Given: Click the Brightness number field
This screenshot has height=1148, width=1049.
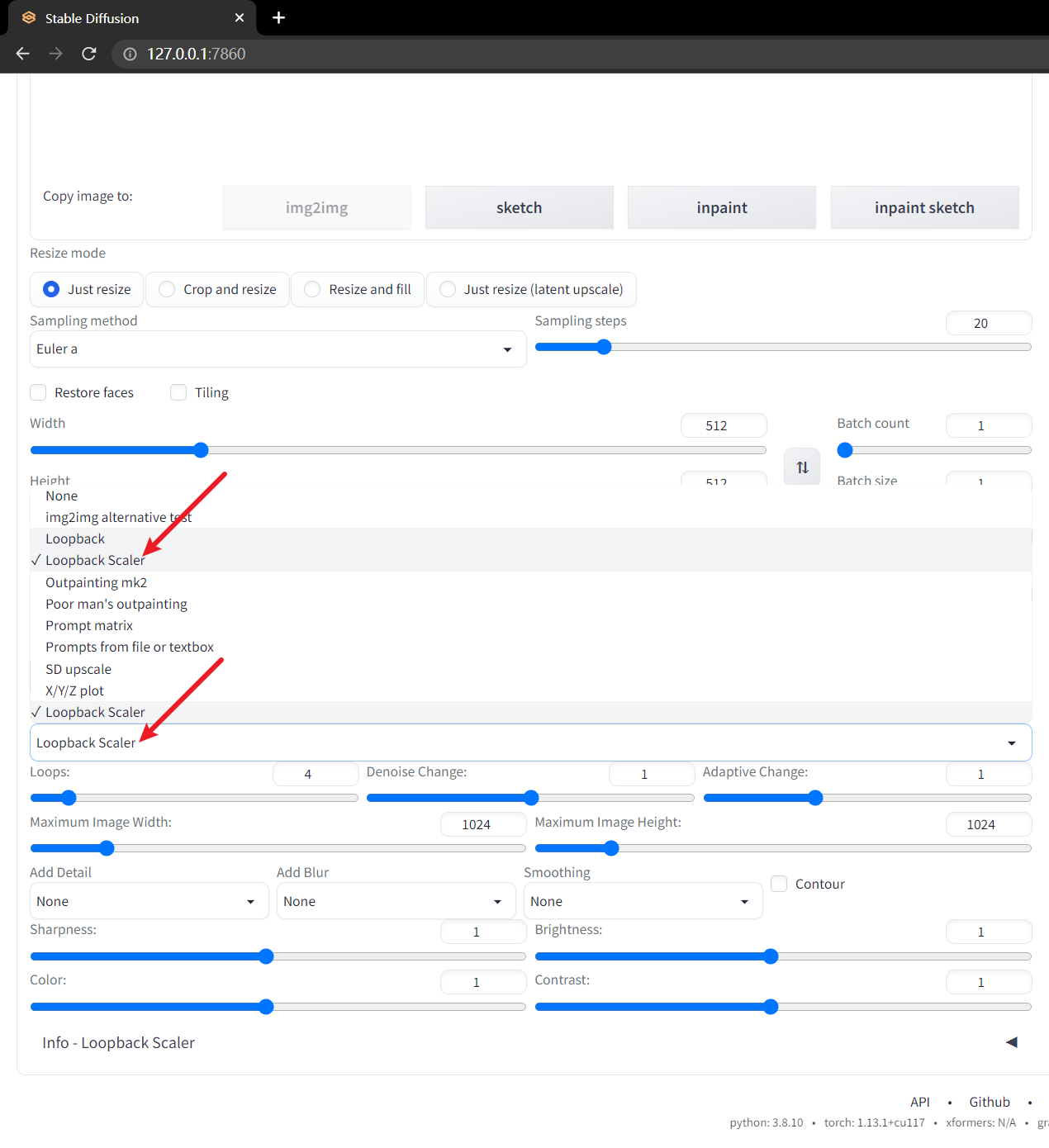Looking at the screenshot, I should coord(989,932).
